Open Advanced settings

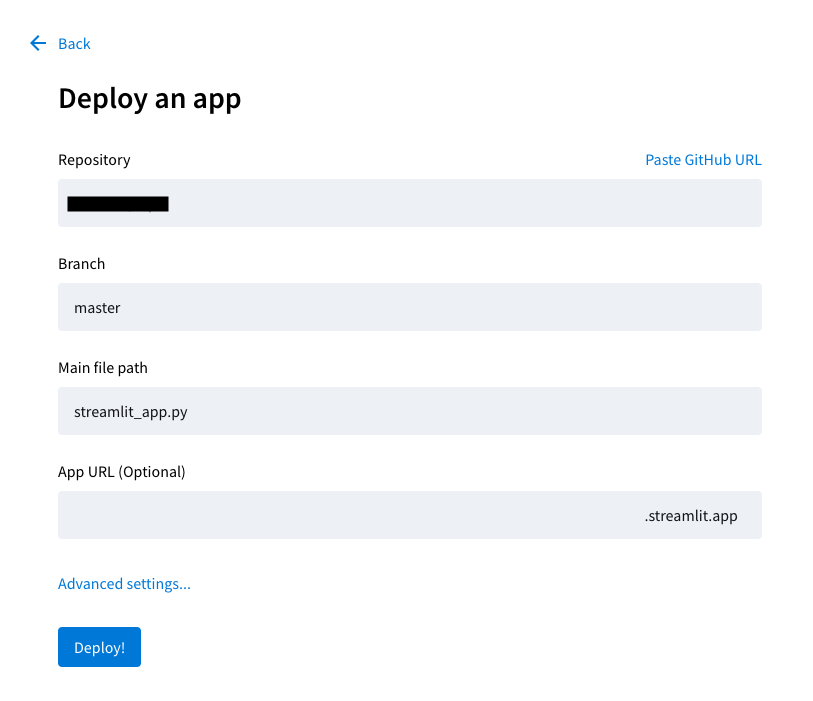pos(124,584)
